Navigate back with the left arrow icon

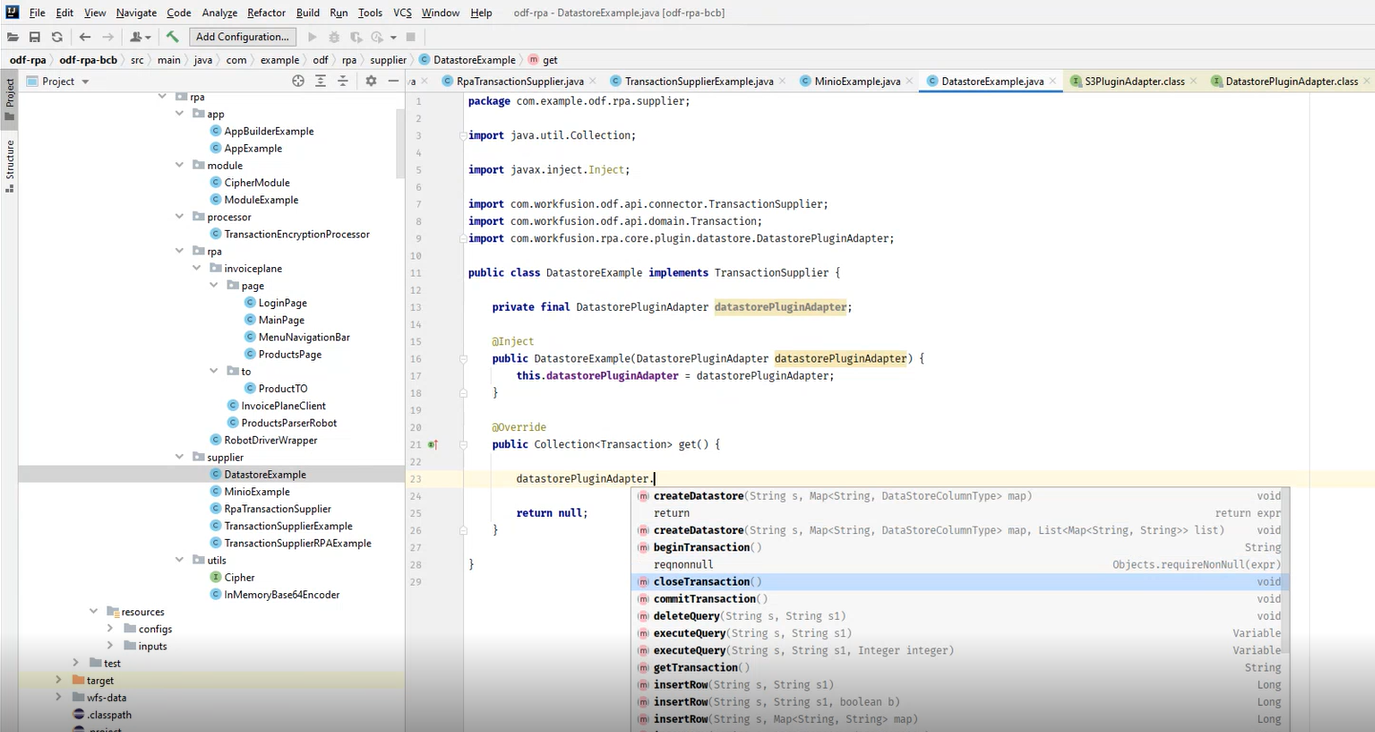[85, 37]
